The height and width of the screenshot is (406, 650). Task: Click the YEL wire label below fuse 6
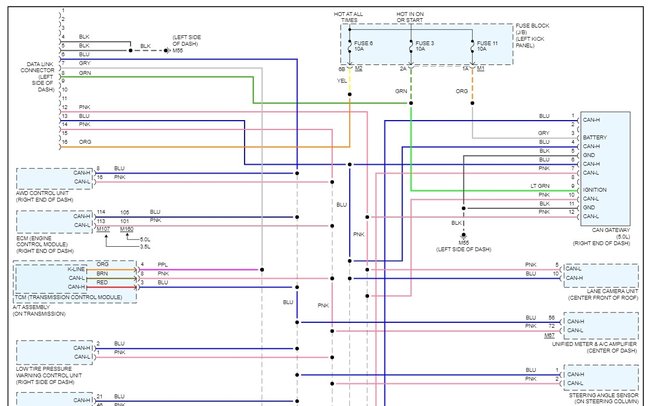coord(342,81)
